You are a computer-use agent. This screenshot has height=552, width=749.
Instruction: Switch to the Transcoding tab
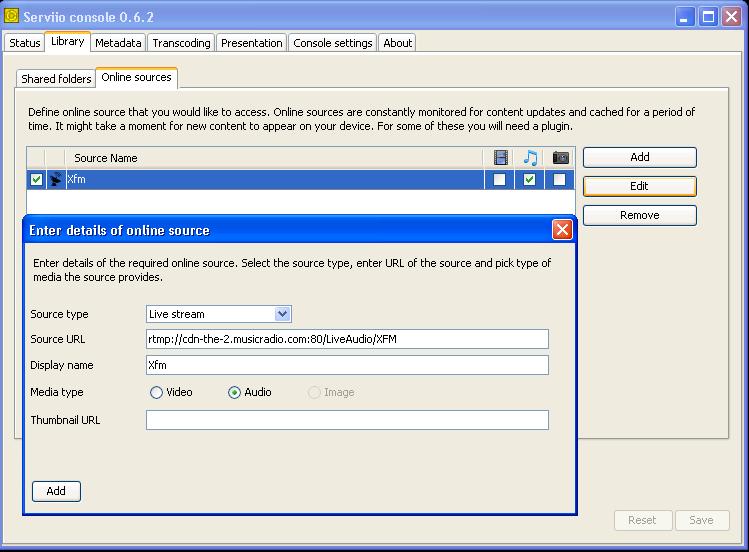click(181, 43)
